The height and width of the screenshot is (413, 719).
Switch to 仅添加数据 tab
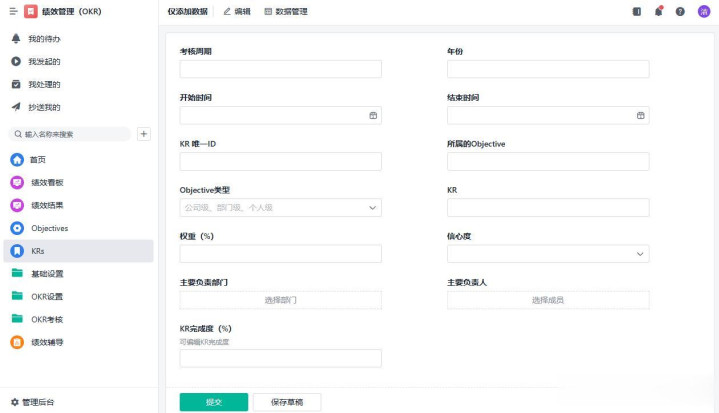pyautogui.click(x=188, y=11)
